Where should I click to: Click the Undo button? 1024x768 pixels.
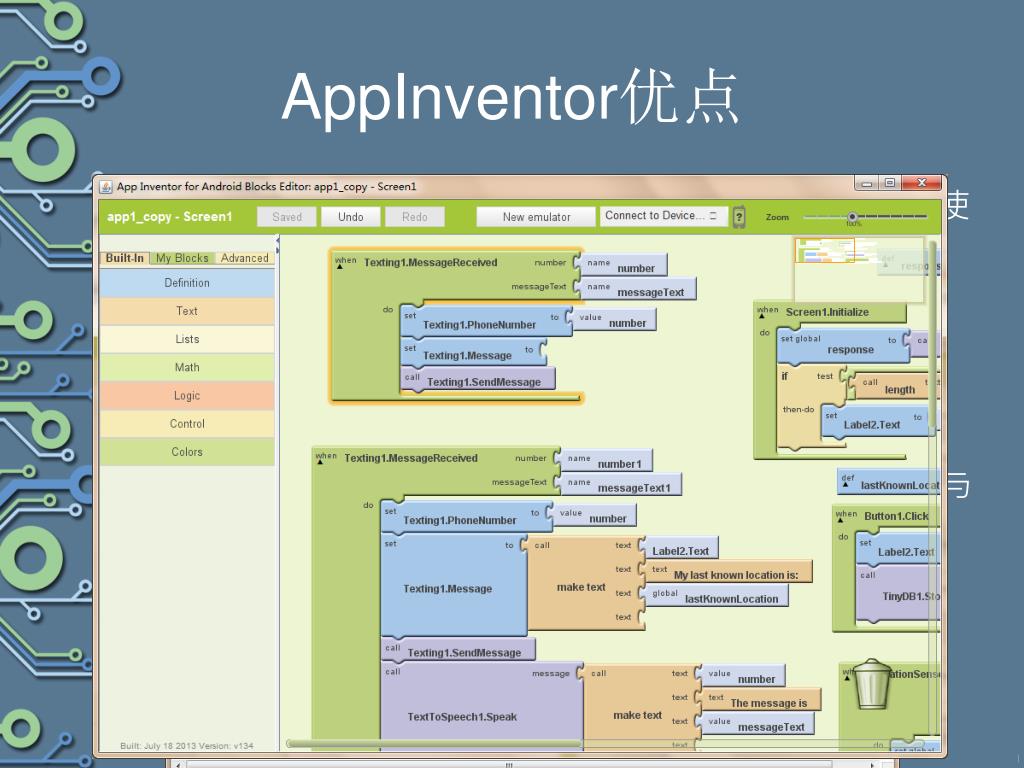(351, 217)
